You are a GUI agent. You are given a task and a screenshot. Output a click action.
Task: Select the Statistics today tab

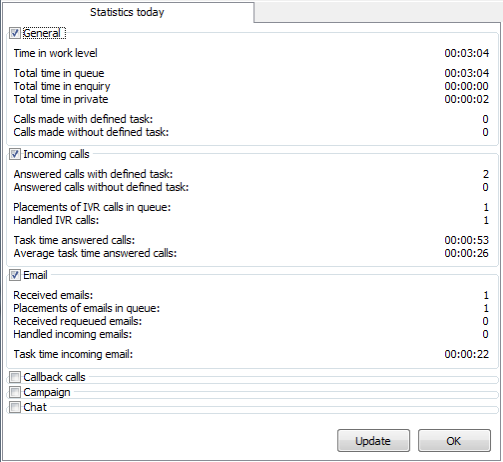127,12
